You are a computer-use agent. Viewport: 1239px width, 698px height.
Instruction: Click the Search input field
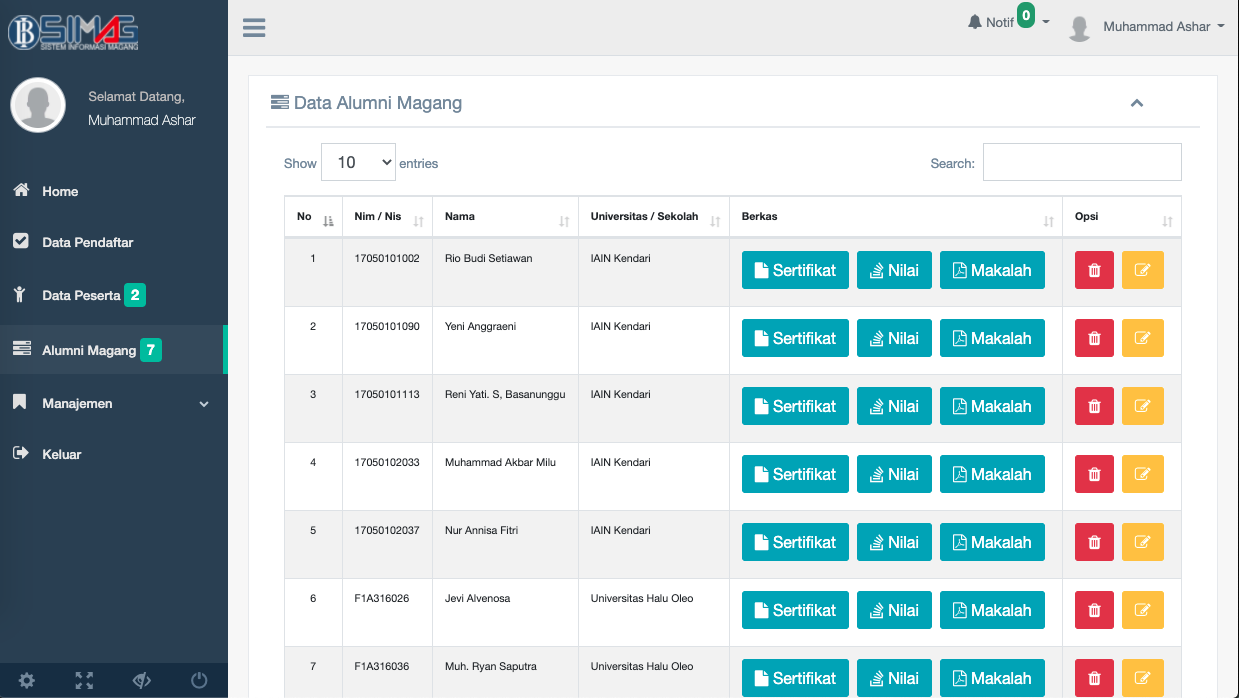click(x=1082, y=162)
